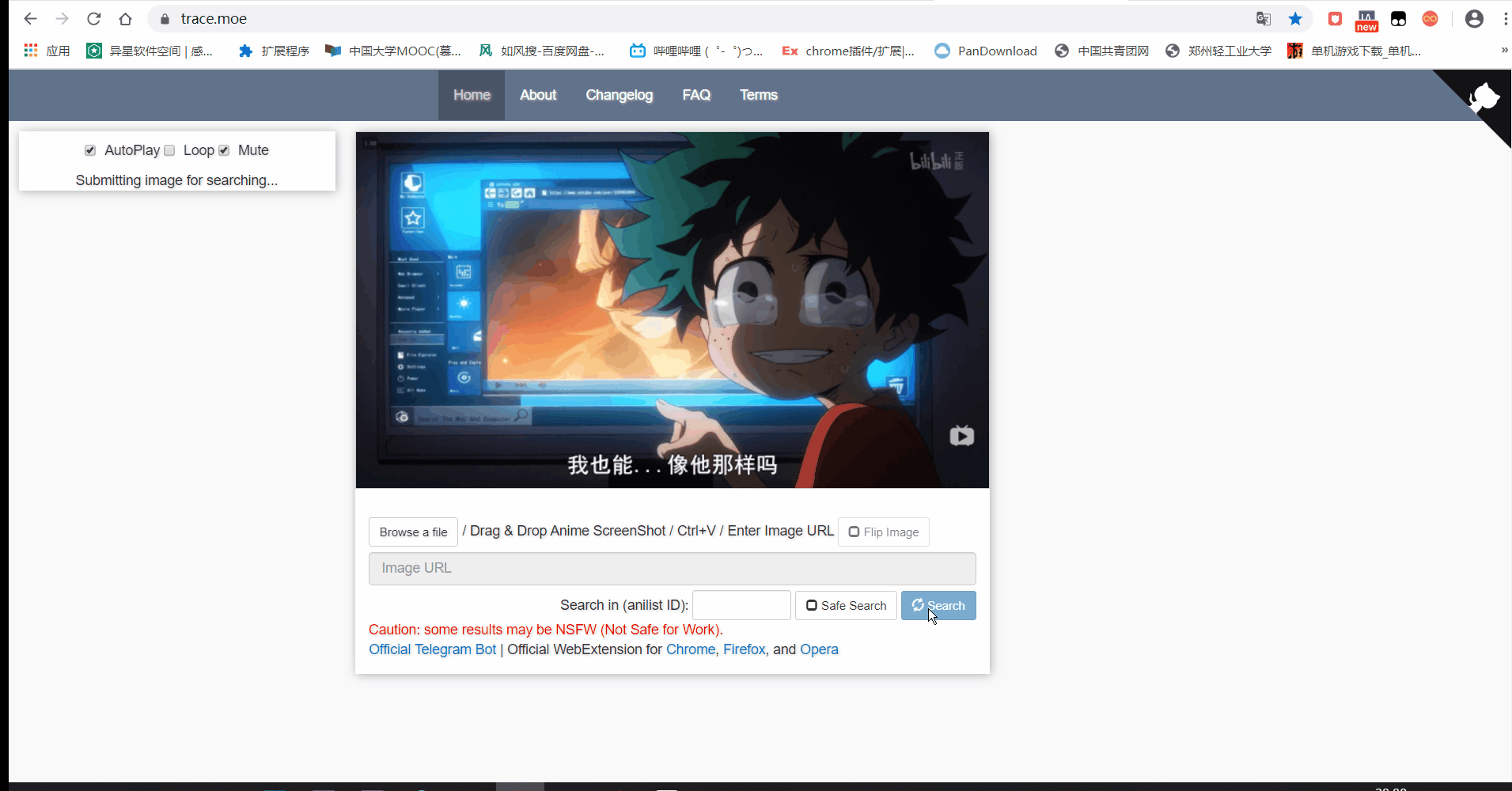This screenshot has width=1512, height=791.
Task: Click the TV play icon on the anime preview
Action: coord(961,435)
